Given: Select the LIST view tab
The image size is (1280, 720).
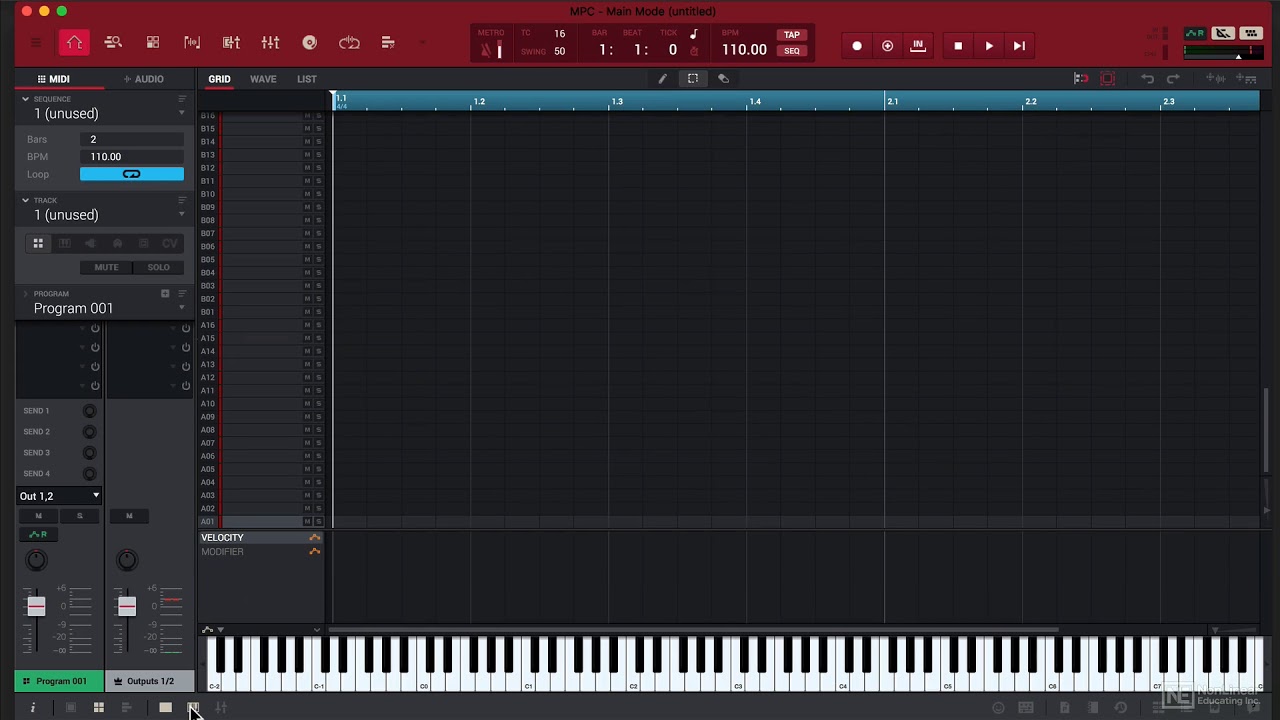Looking at the screenshot, I should (x=307, y=79).
